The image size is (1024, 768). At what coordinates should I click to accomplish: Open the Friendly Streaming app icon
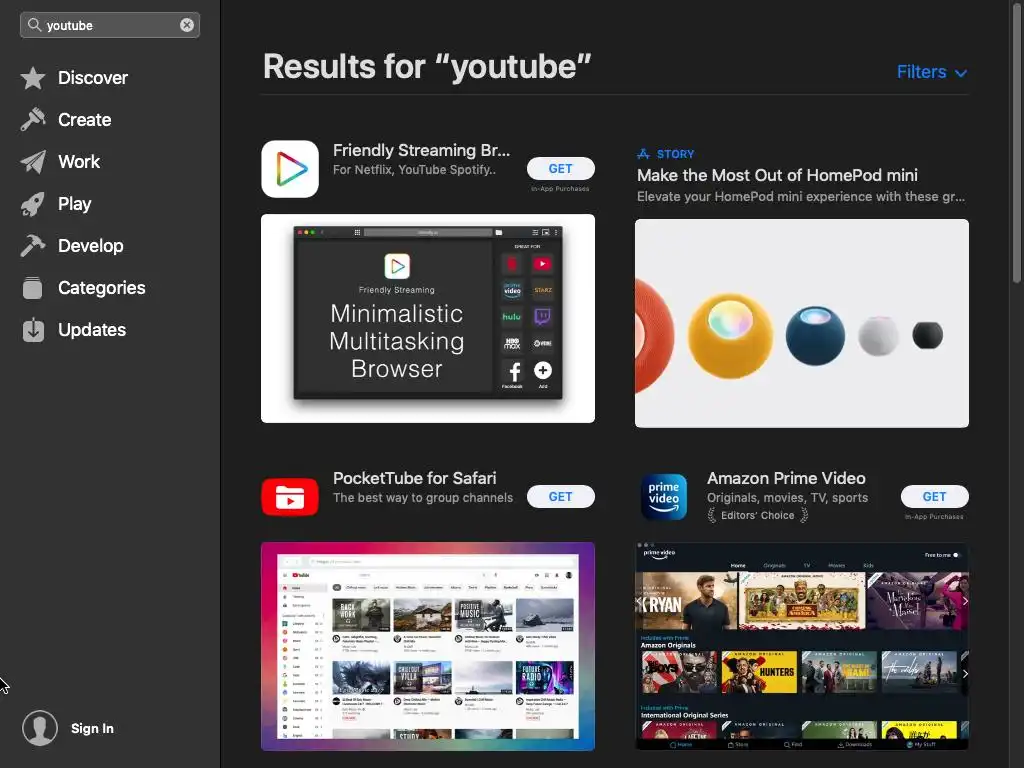click(290, 168)
